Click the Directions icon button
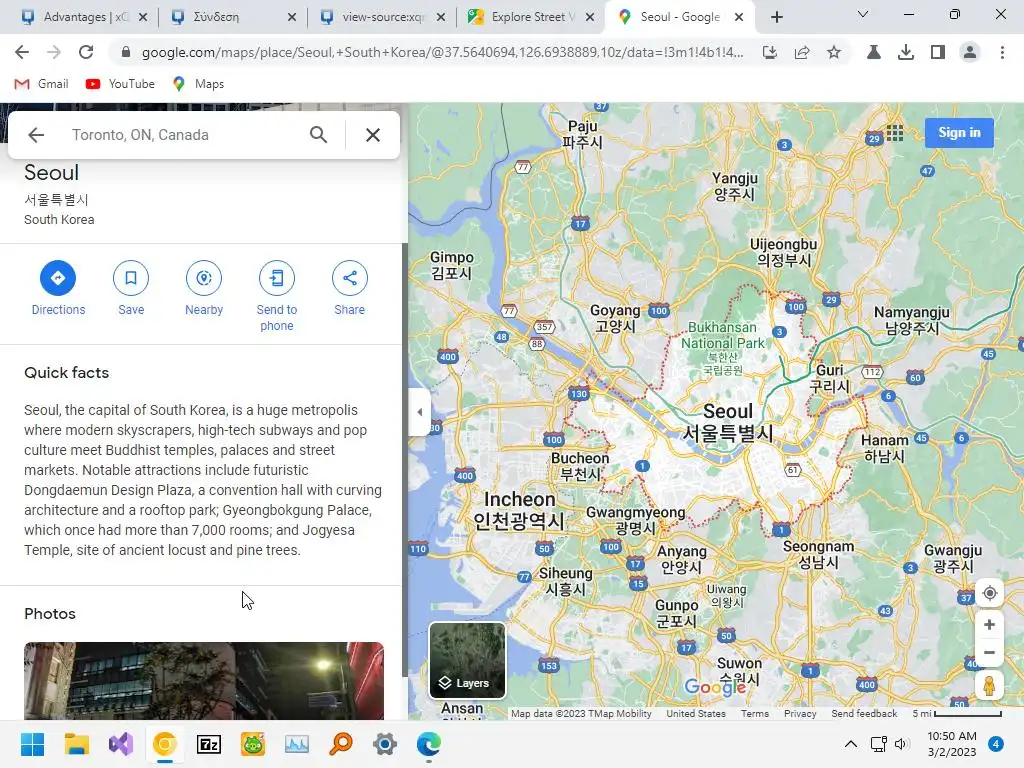 57,278
